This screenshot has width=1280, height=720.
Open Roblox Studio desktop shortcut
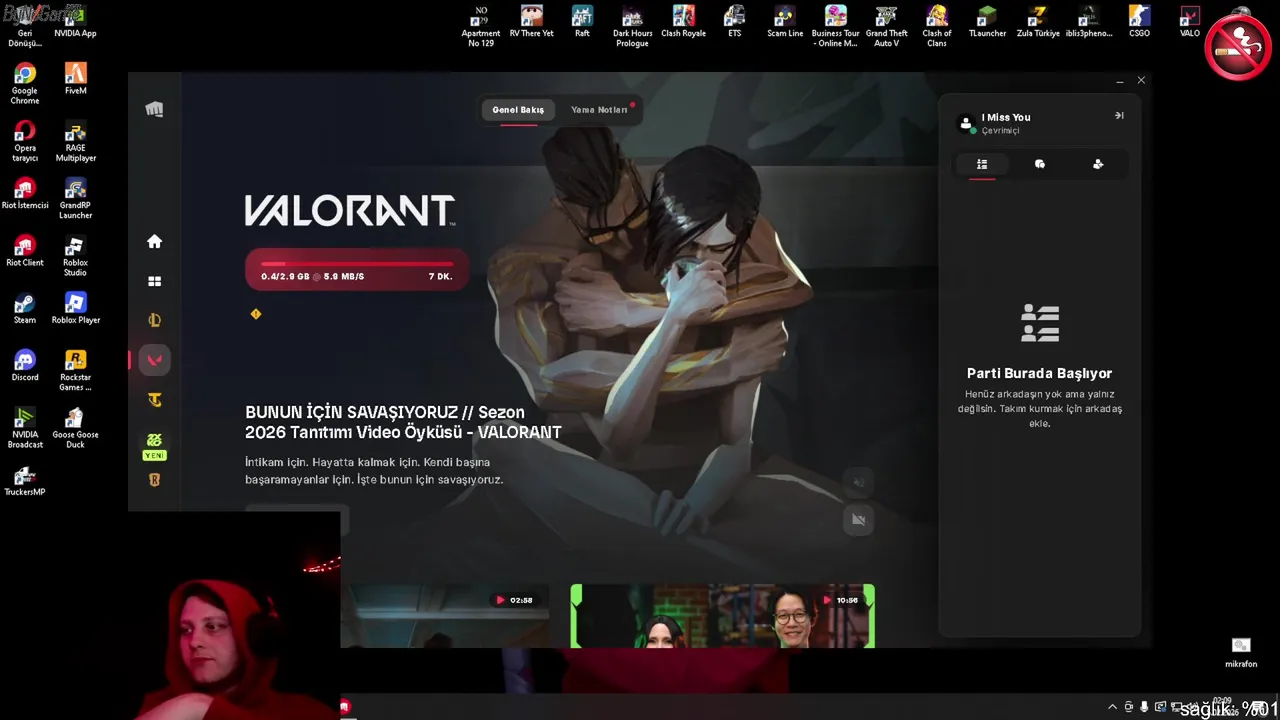[x=75, y=255]
